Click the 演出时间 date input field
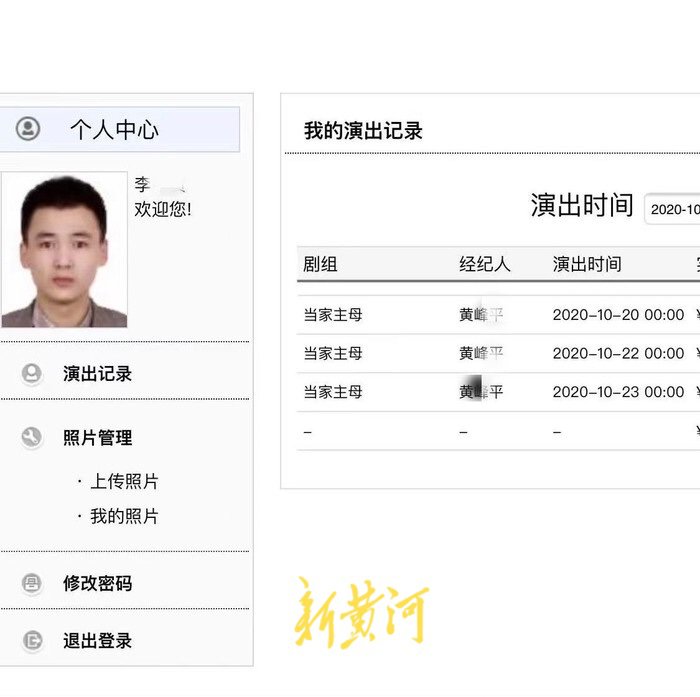The height and width of the screenshot is (697, 700). click(672, 209)
